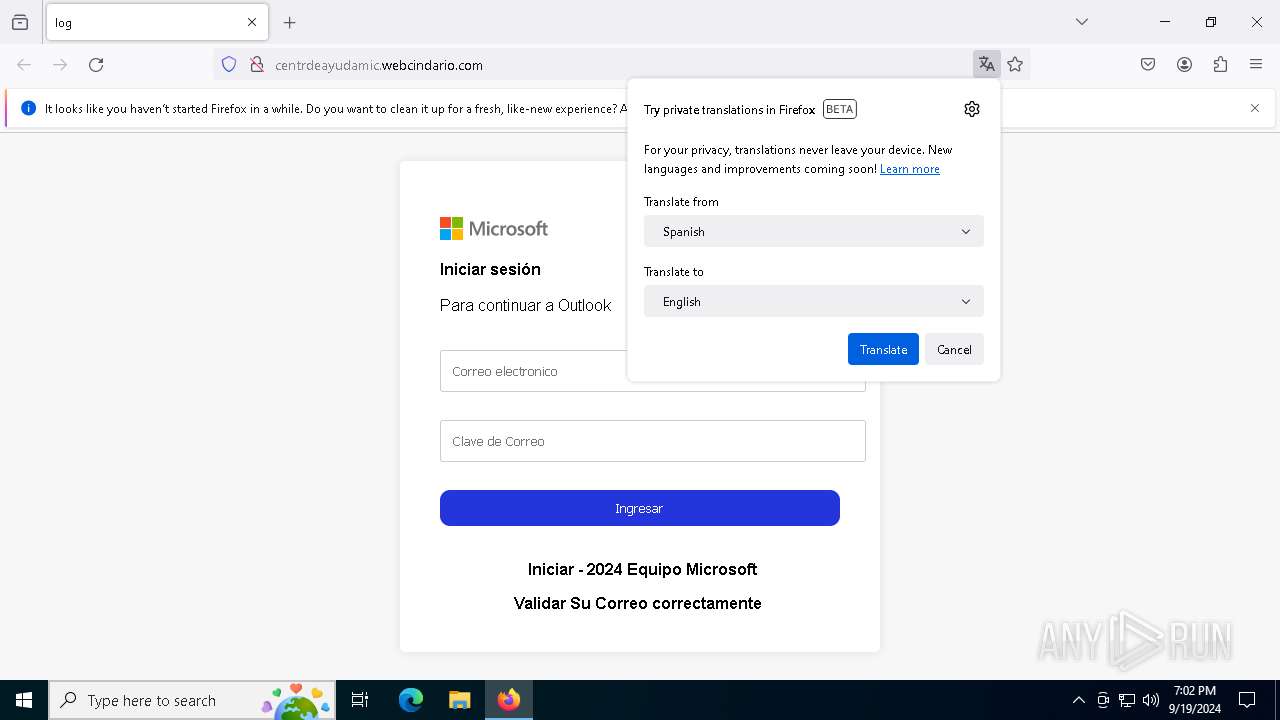
Task: Go forward with the arrow button
Action: pos(60,65)
